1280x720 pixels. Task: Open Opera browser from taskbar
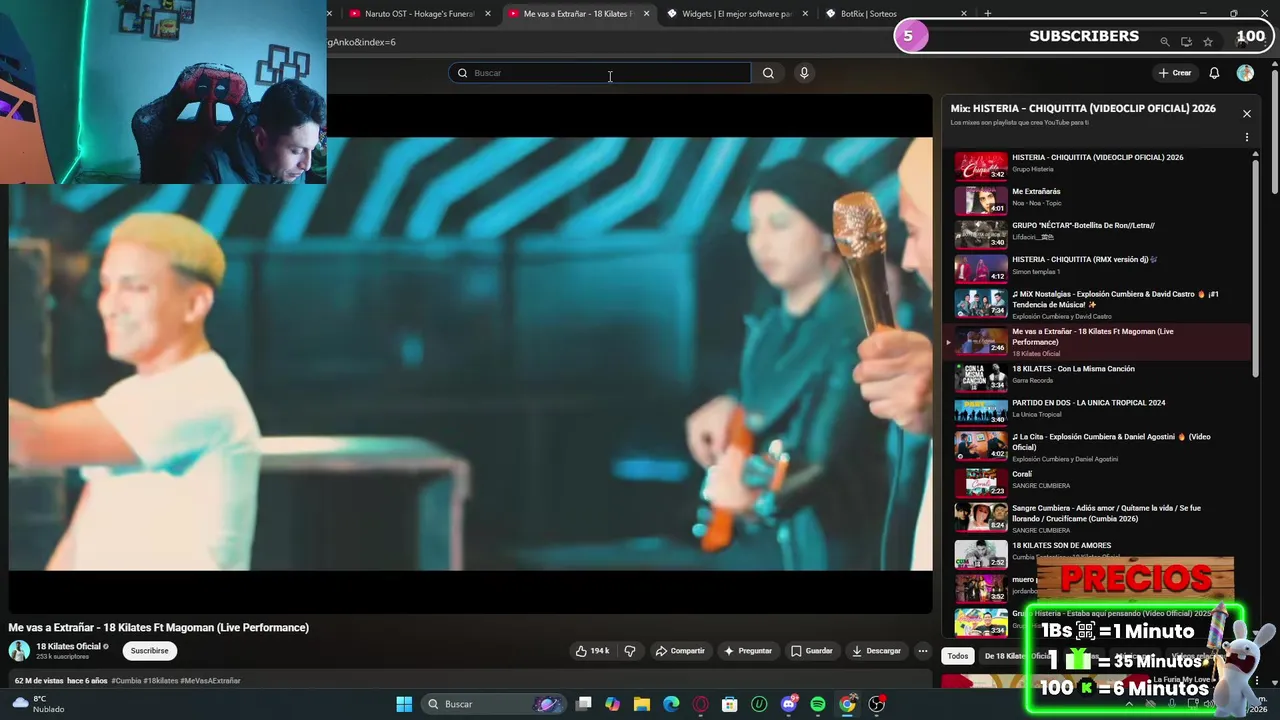click(x=701, y=704)
